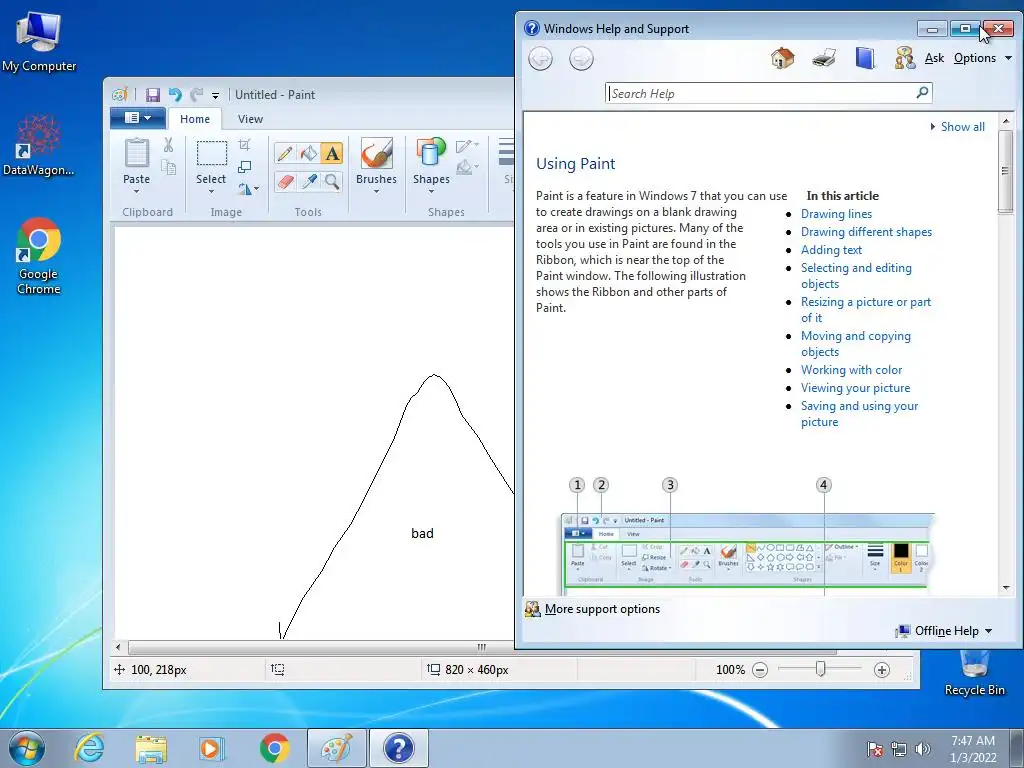
Task: Click the Cut scissors icon
Action: click(168, 145)
